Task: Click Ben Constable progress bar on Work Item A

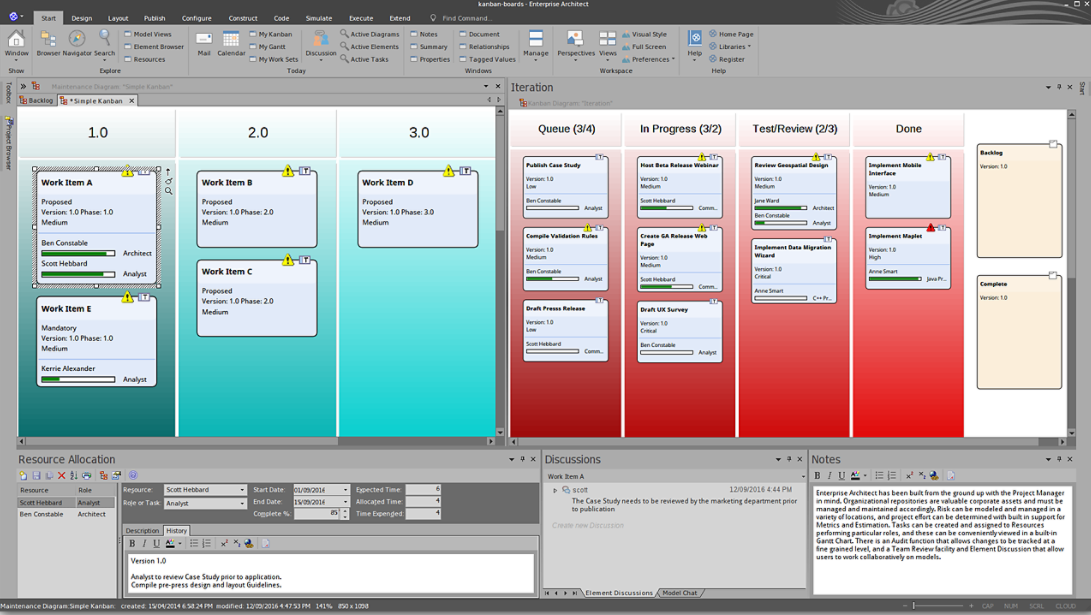Action: [78, 253]
